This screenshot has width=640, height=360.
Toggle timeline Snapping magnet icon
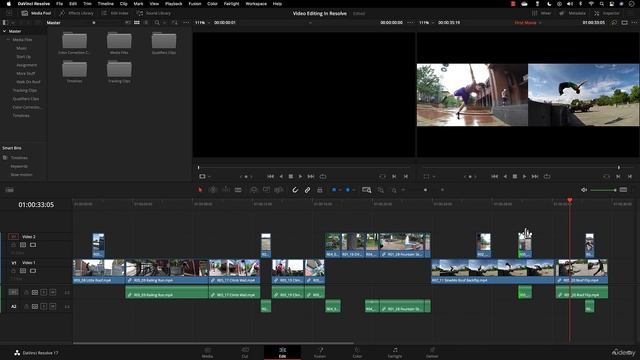pos(295,190)
